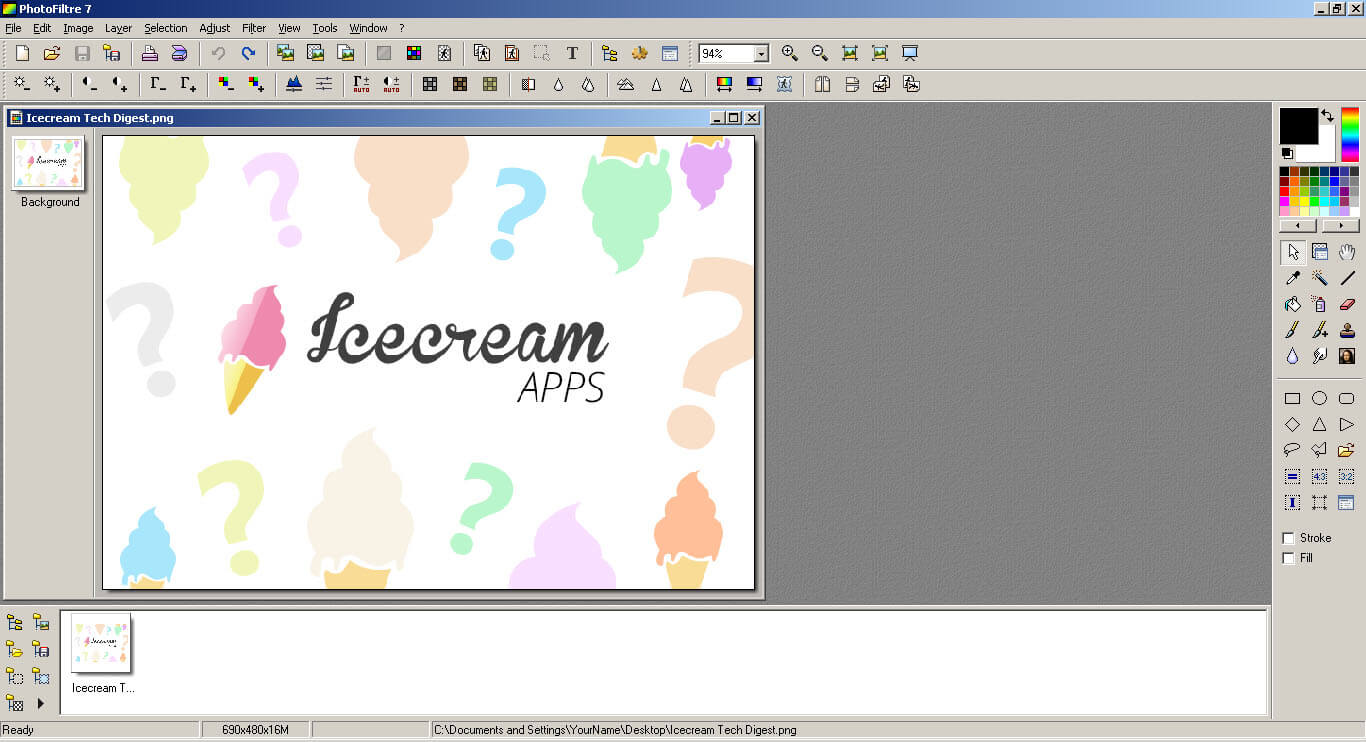Open the File menu
The width and height of the screenshot is (1366, 742).
(x=13, y=28)
